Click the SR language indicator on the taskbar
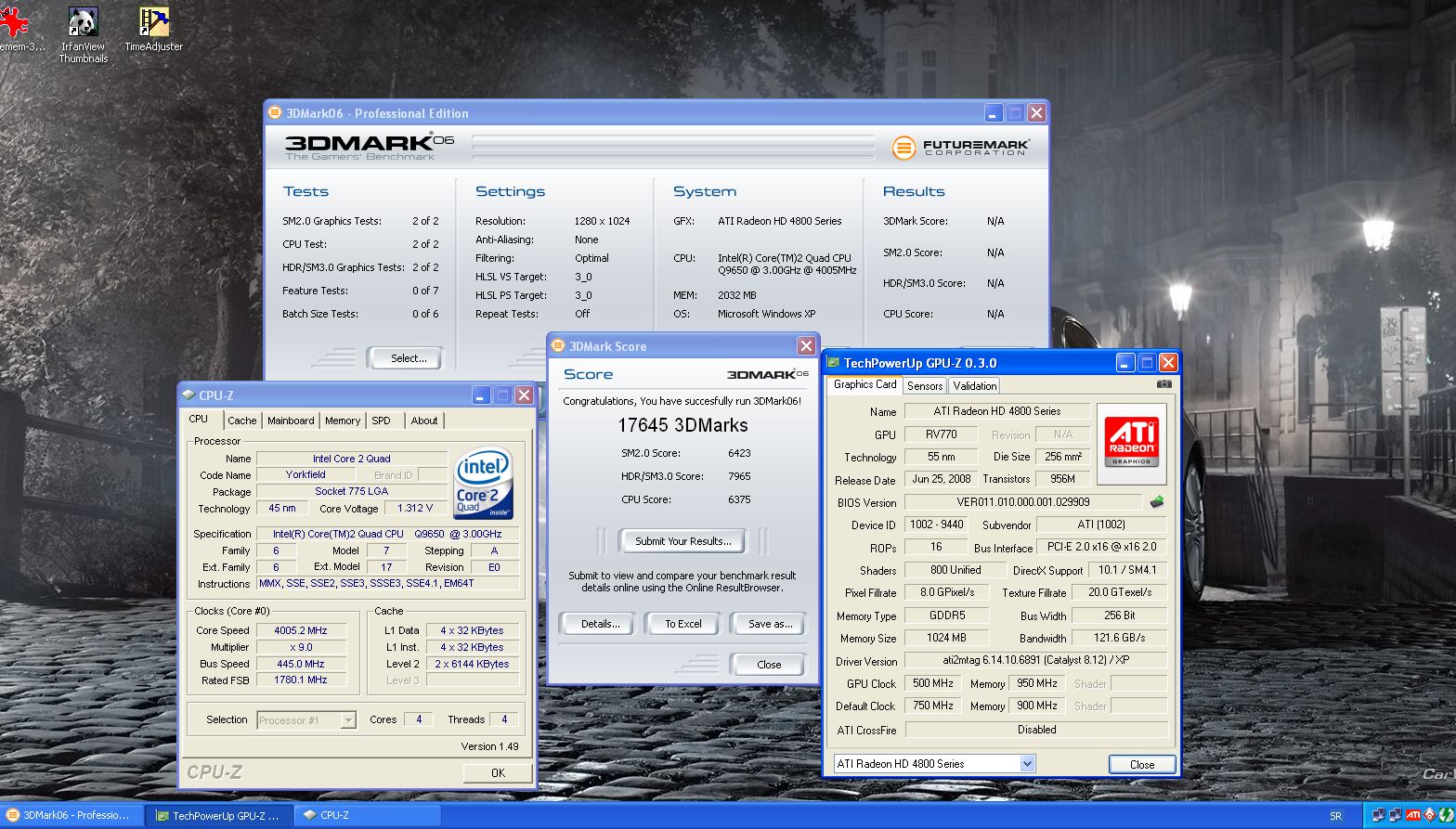Screen dimensions: 1456x829 [1335, 816]
